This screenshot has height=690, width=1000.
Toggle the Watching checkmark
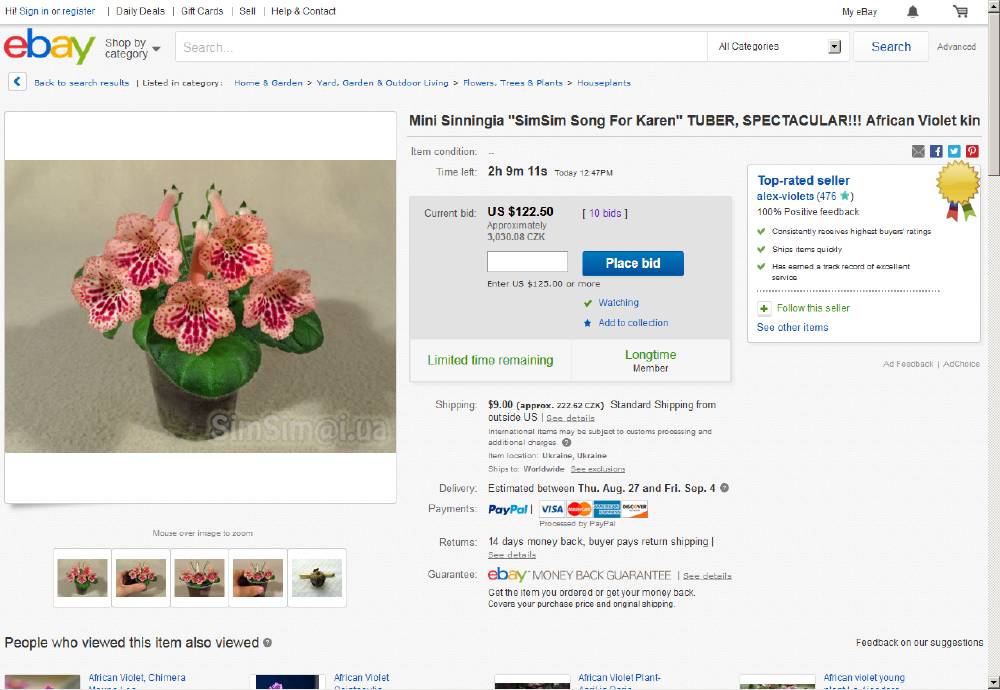tap(588, 303)
